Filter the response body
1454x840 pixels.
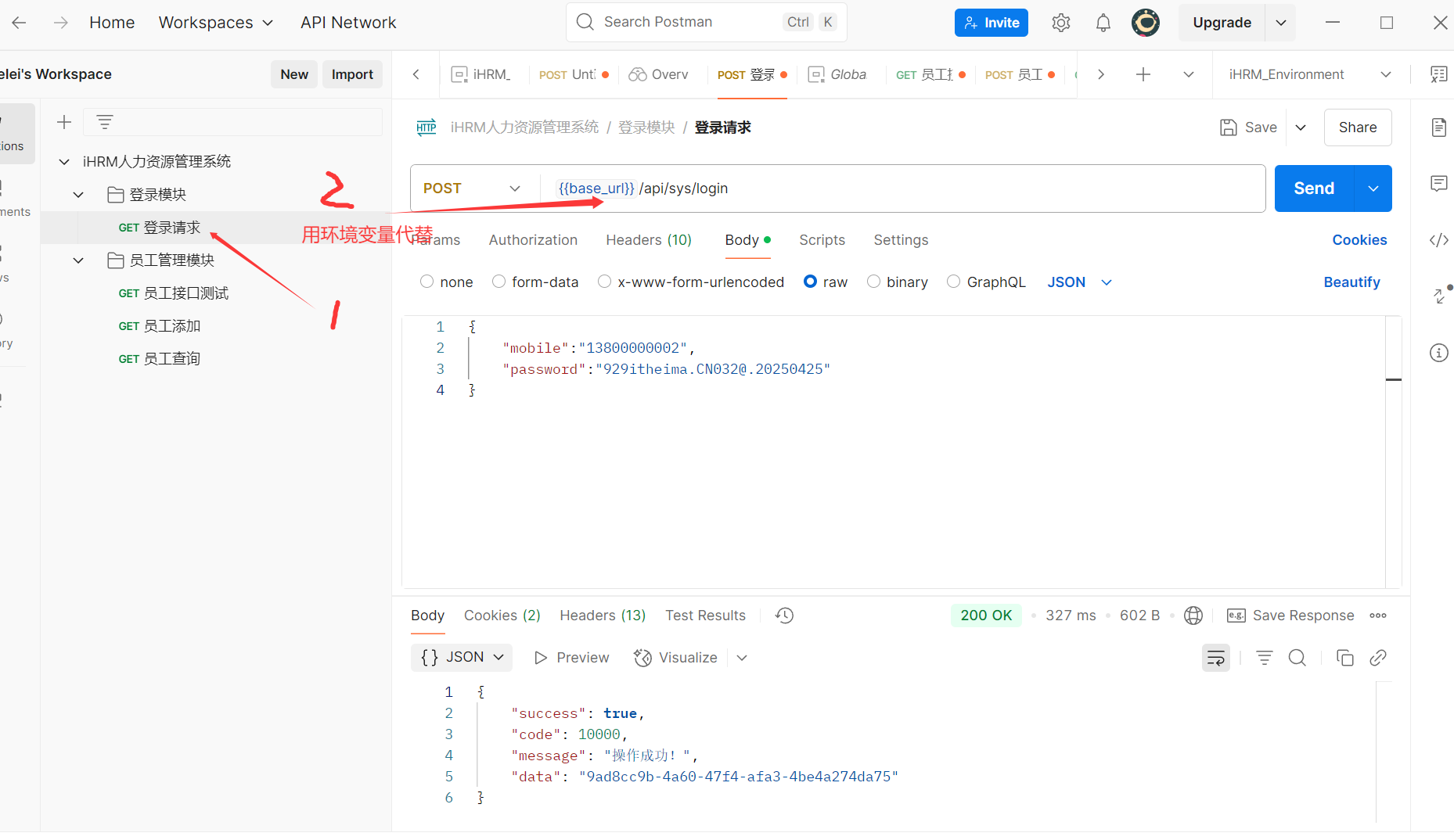pyautogui.click(x=1265, y=658)
